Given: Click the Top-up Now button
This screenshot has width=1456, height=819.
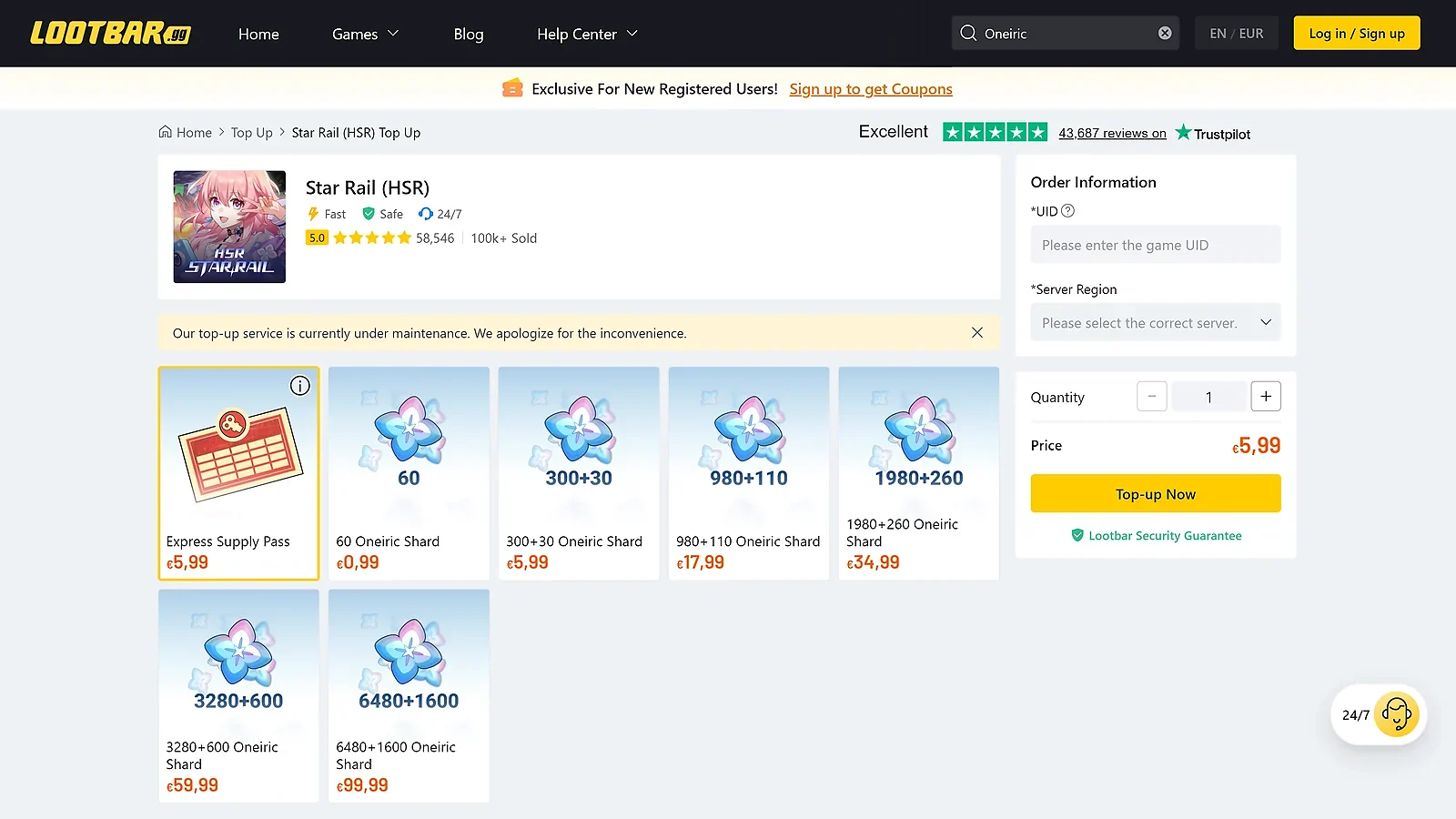Looking at the screenshot, I should point(1156,493).
